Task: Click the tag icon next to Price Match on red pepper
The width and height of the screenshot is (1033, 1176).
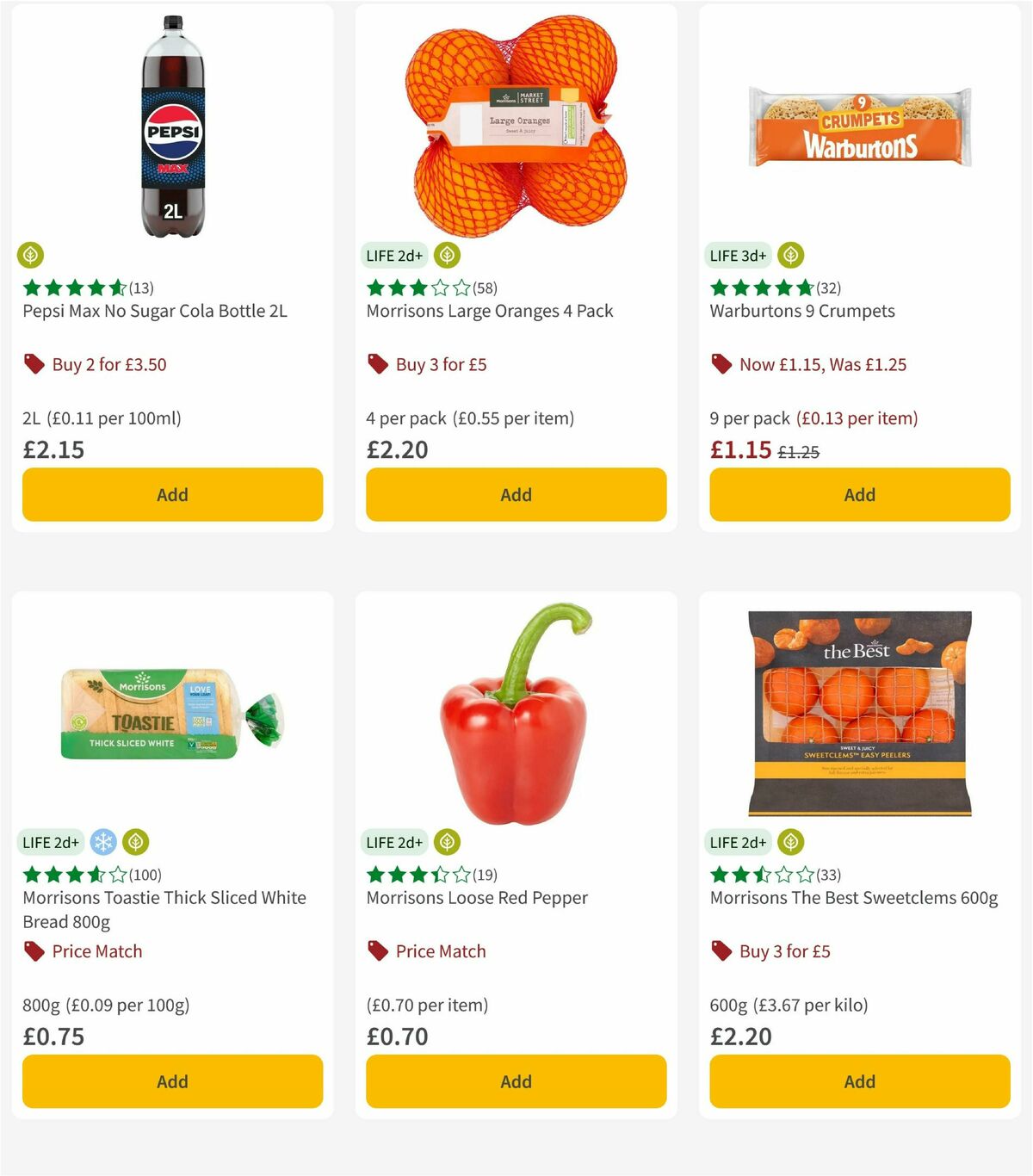Action: tap(377, 951)
